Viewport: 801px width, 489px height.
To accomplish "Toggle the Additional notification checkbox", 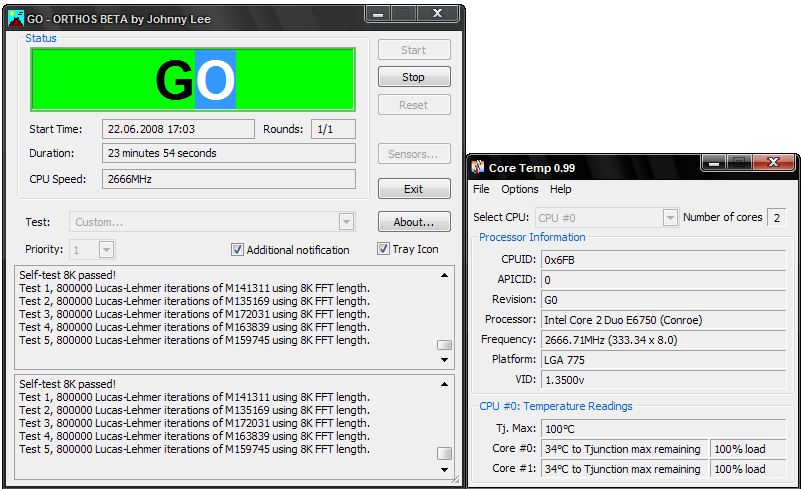I will click(x=237, y=250).
